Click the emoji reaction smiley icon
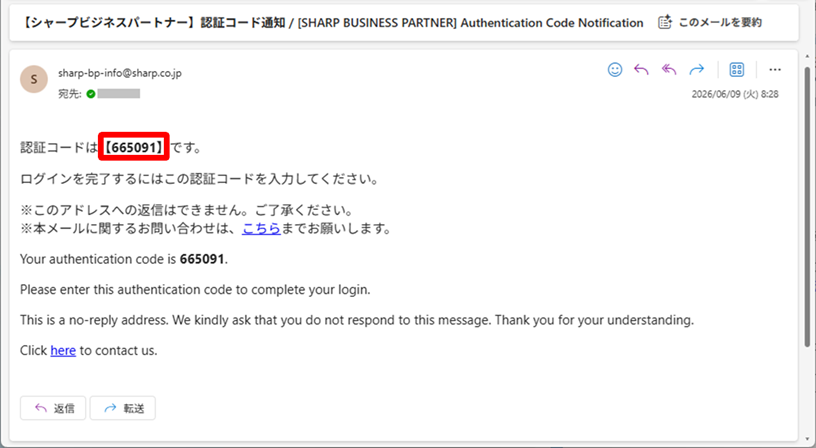 615,70
